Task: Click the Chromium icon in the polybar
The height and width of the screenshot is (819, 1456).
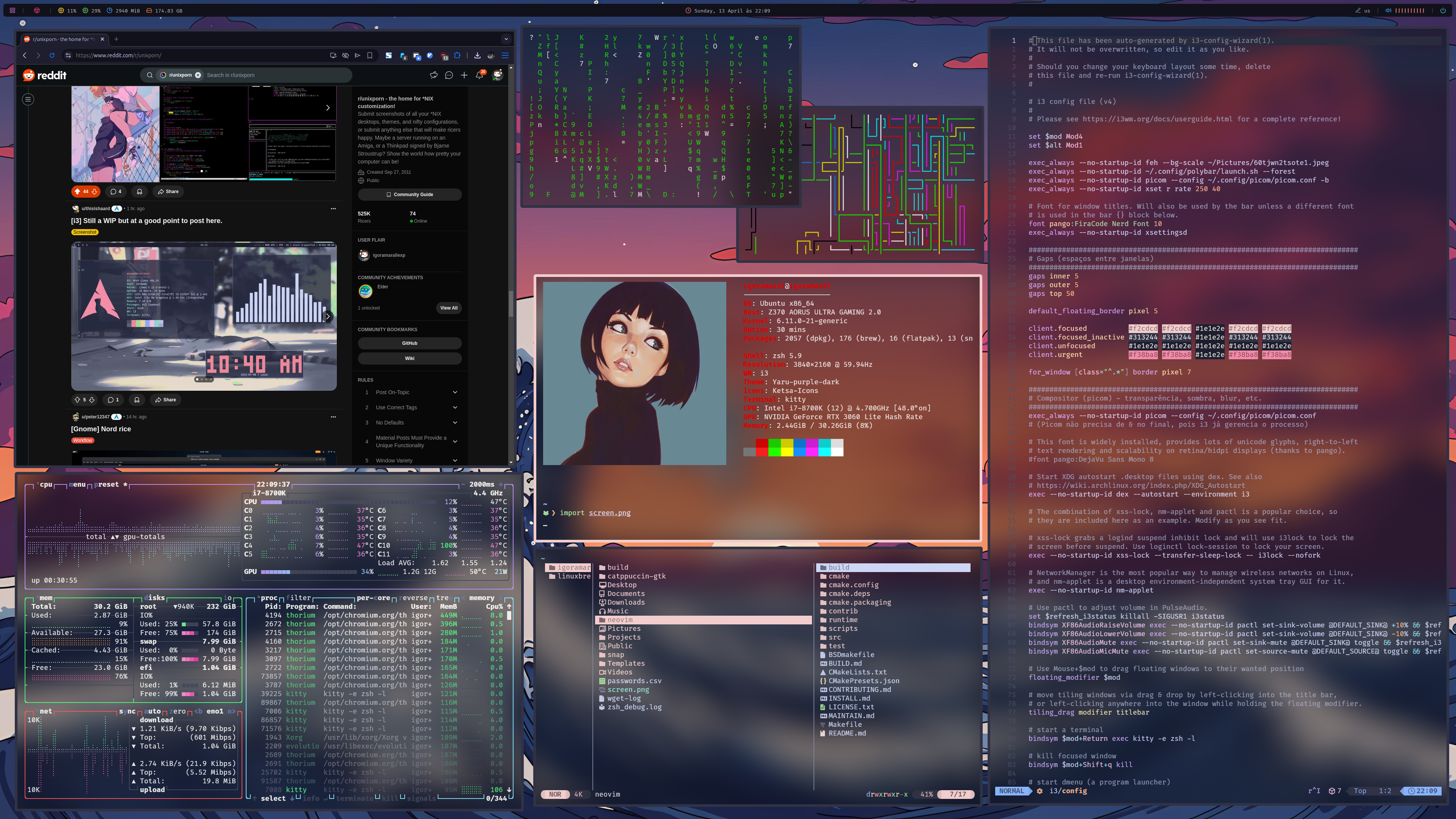Action: click(x=37, y=10)
